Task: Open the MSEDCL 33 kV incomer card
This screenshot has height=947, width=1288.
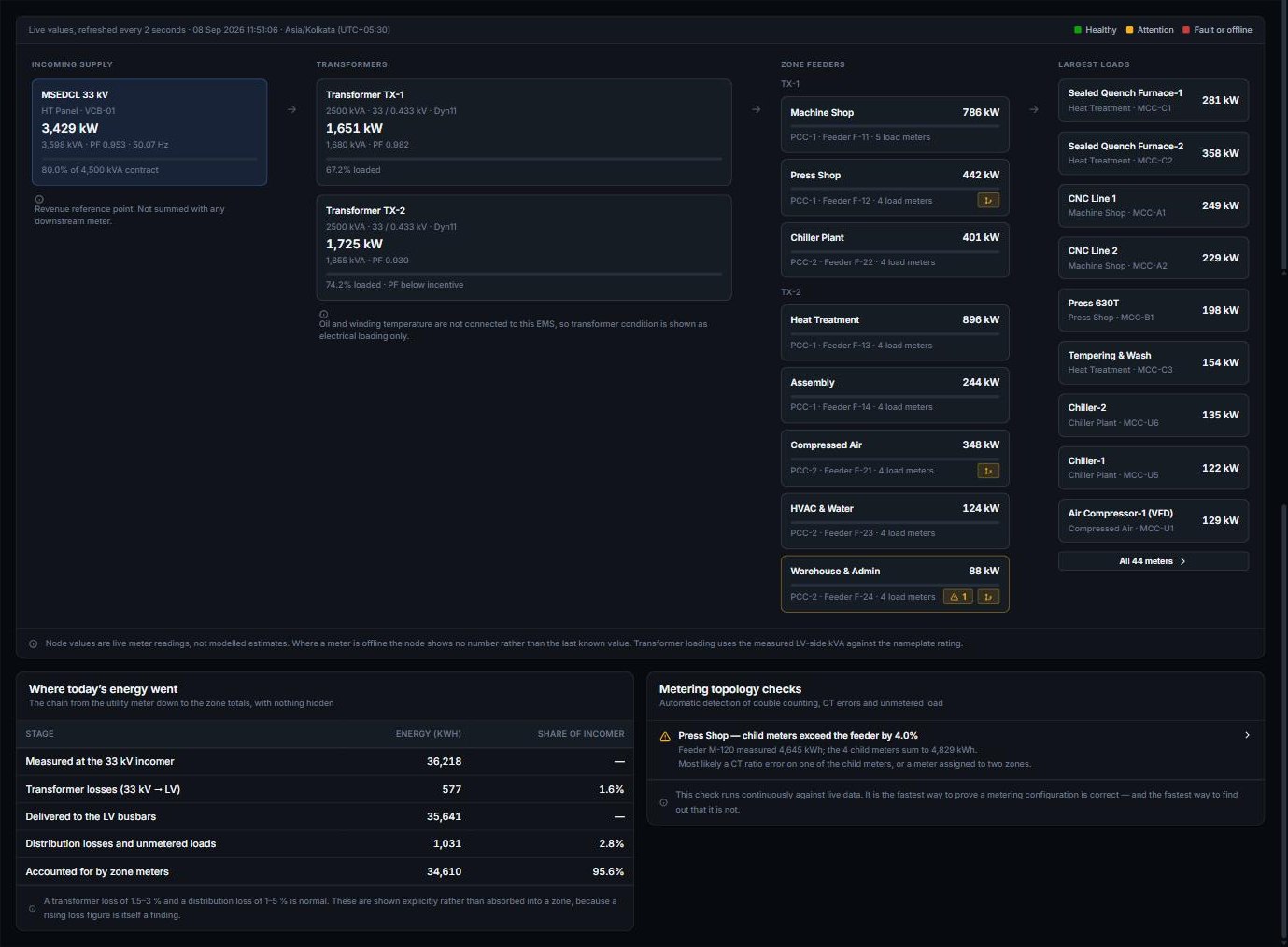Action: click(149, 132)
